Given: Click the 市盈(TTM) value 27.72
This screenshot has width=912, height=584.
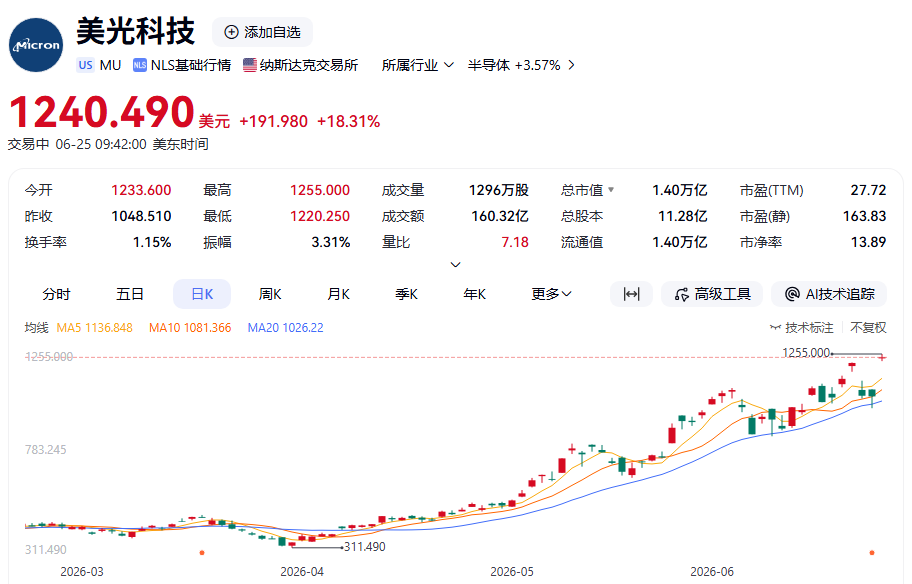Looking at the screenshot, I should click(x=868, y=190).
